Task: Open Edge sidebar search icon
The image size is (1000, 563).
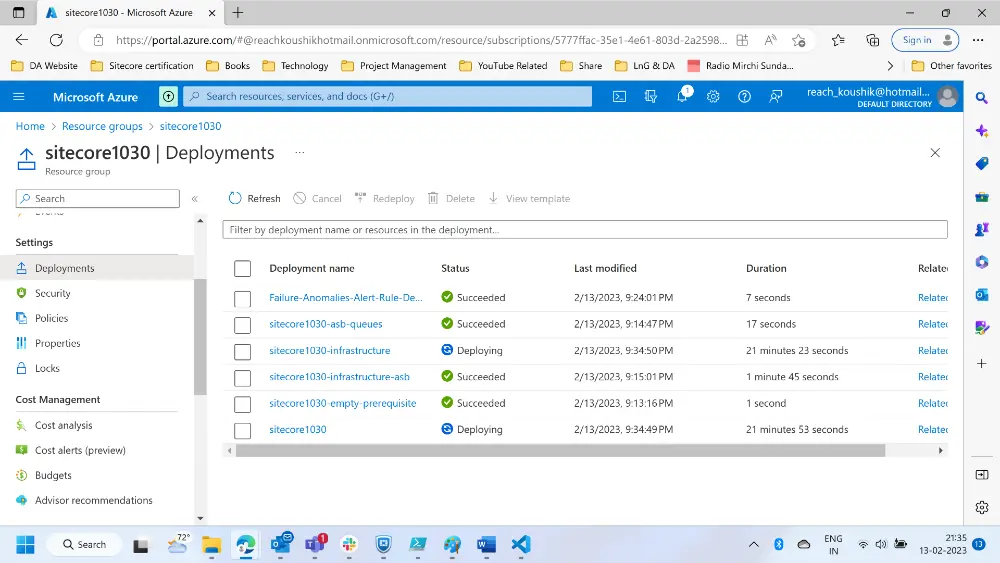Action: coord(982,98)
